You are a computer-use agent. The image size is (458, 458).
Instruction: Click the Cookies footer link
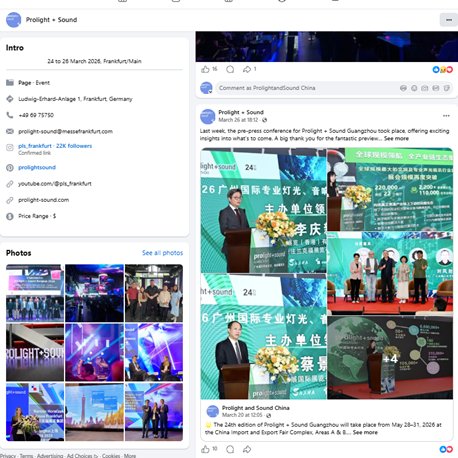(111, 455)
